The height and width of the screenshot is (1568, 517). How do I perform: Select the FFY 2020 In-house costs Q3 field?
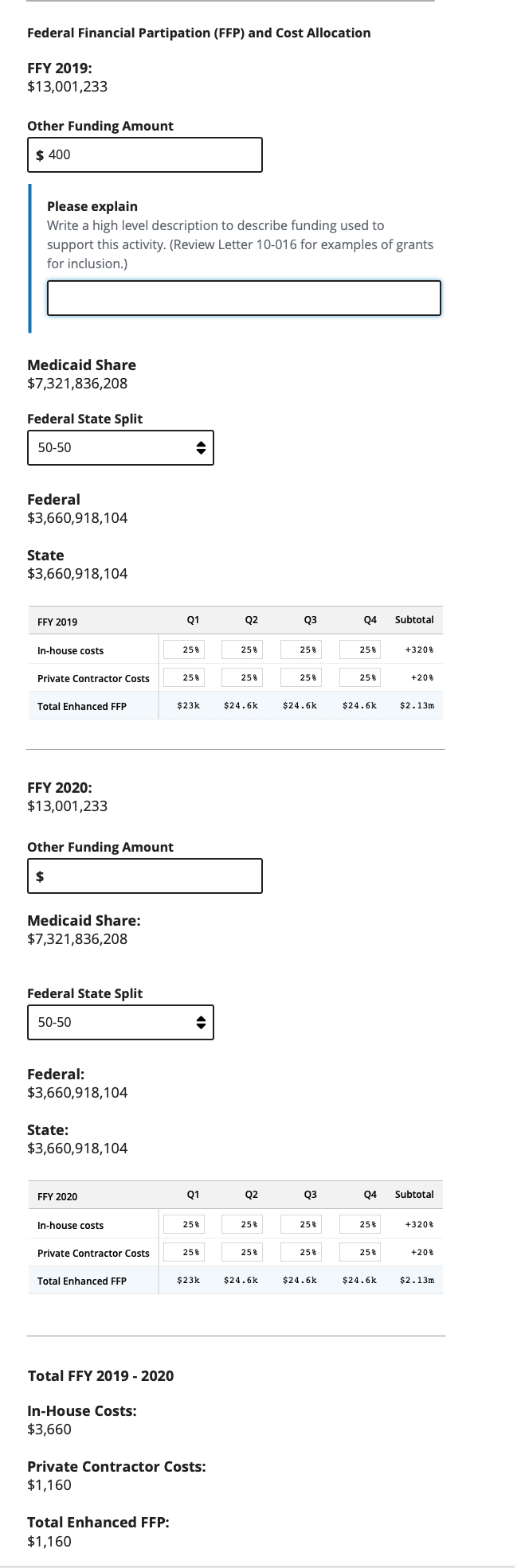(303, 1224)
